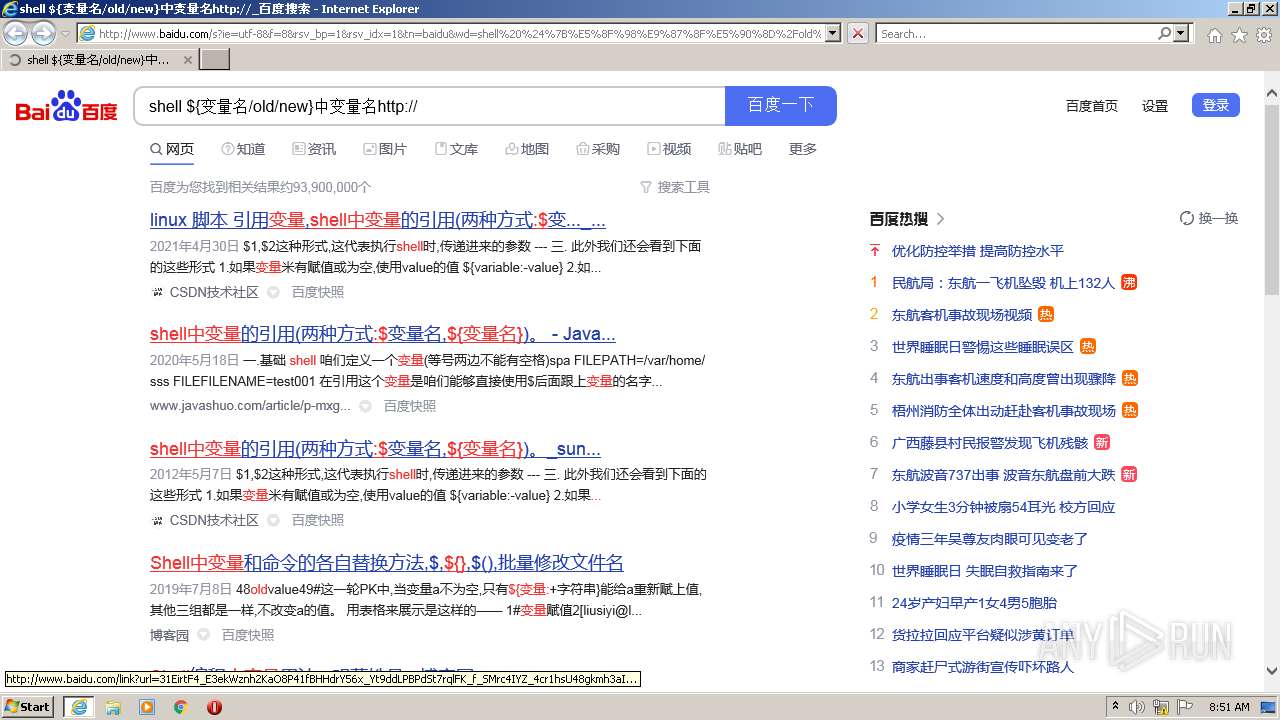
Task: Switch to the 地图 tab
Action: coord(527,149)
